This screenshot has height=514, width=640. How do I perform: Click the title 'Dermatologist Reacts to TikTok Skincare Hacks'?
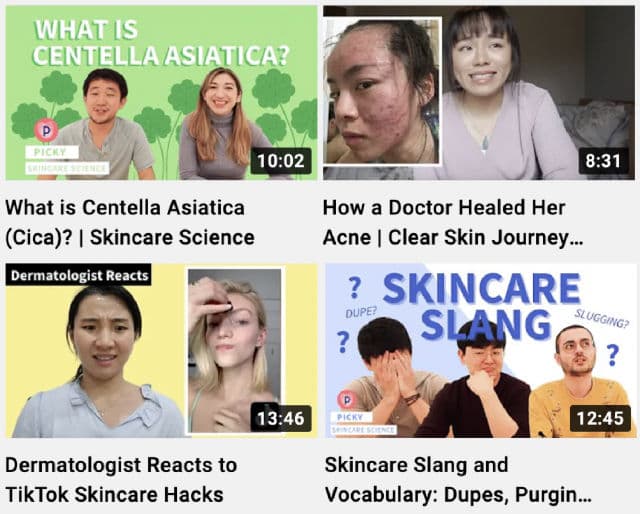click(121, 480)
